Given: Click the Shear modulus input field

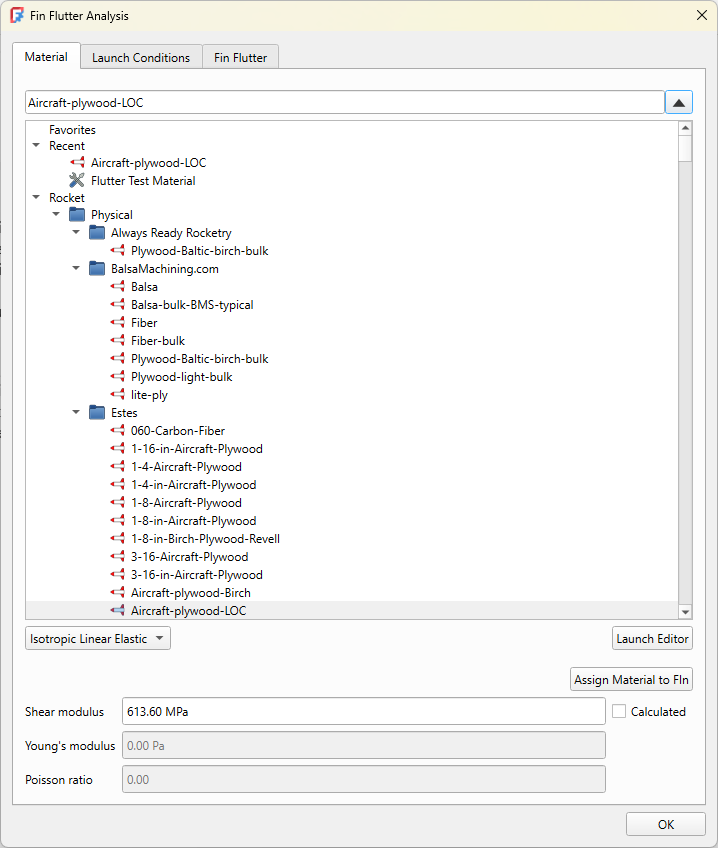Looking at the screenshot, I should click(x=363, y=711).
